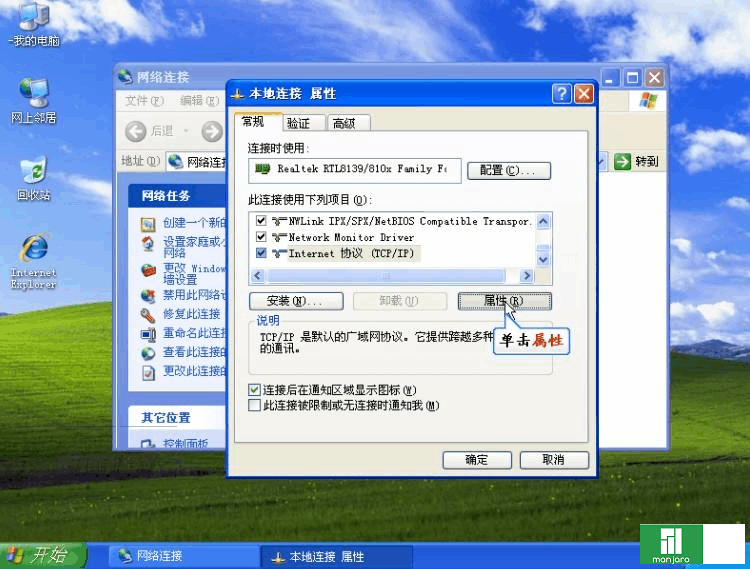Screen dimensions: 750x569
Task: Click the Internet 协议 (TCP/IP) protocol icon
Action: point(279,253)
